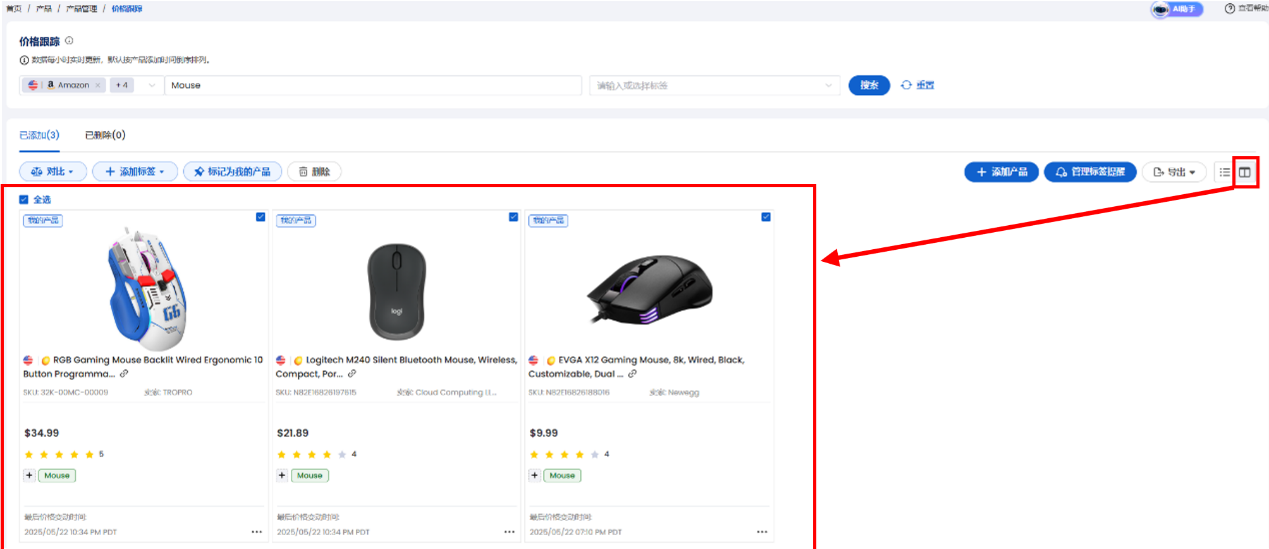Open the Logitech M240 Silent Bluetooth title
The image size is (1269, 549).
pyautogui.click(x=397, y=367)
